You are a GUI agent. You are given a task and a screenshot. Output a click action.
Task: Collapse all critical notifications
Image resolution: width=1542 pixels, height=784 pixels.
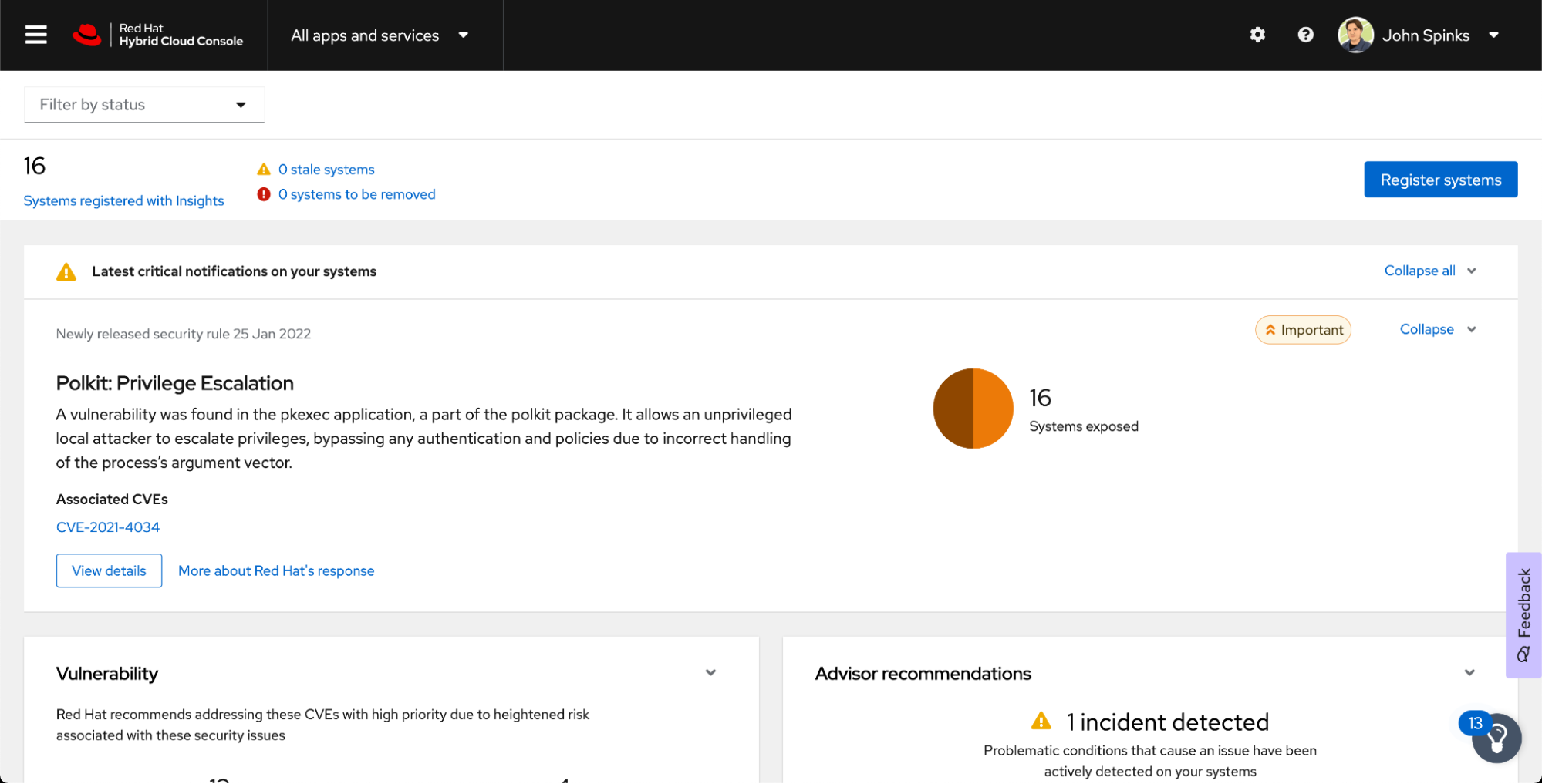click(x=1429, y=271)
